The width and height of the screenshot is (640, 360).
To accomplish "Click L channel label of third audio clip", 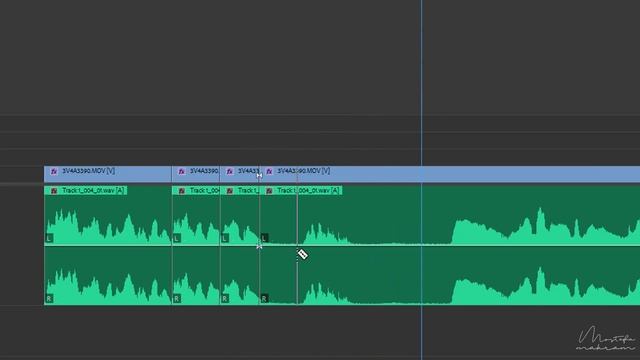I will [224, 238].
